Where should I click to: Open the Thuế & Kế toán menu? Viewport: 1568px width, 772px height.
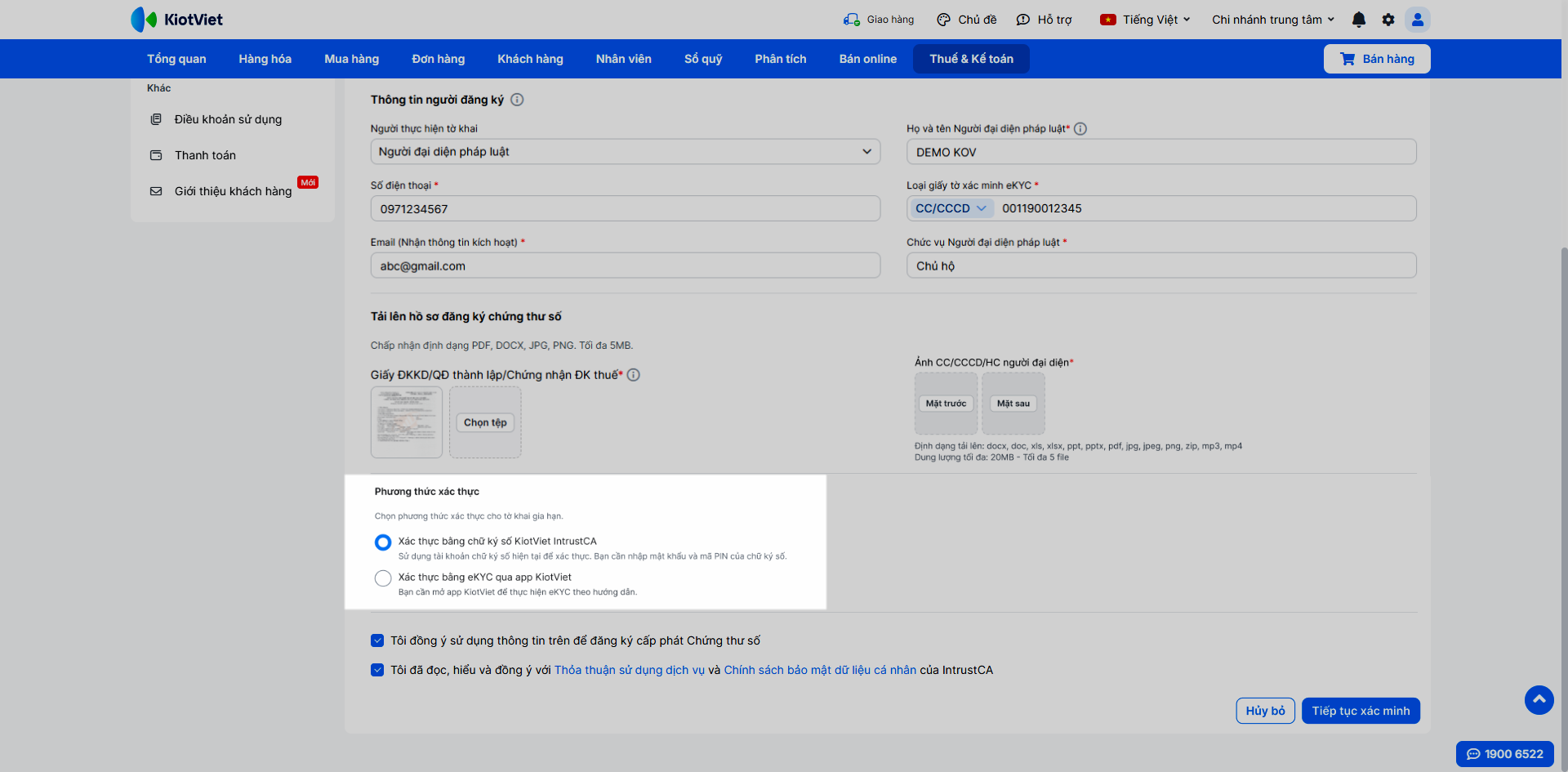(x=971, y=59)
